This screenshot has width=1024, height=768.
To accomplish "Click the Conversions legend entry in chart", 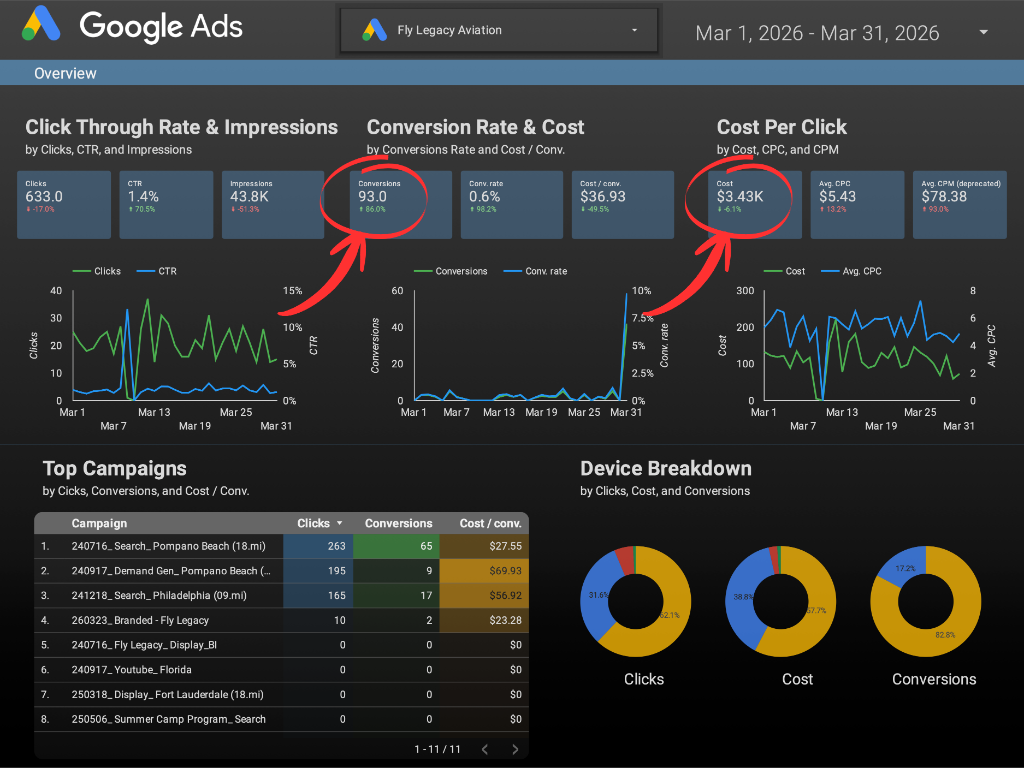I will click(451, 271).
